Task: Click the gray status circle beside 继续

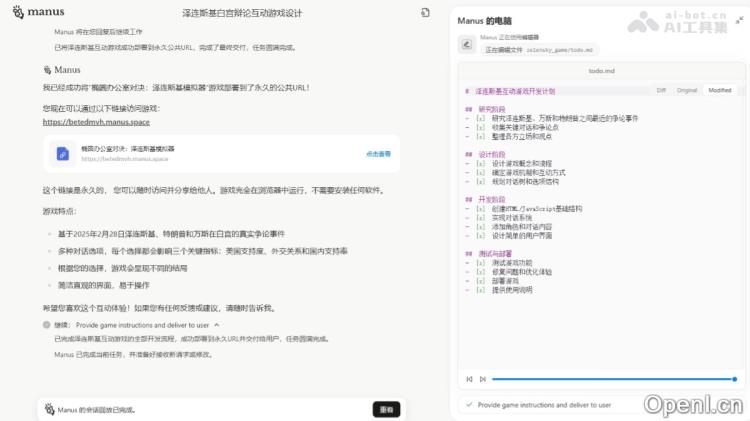Action: (x=47, y=325)
